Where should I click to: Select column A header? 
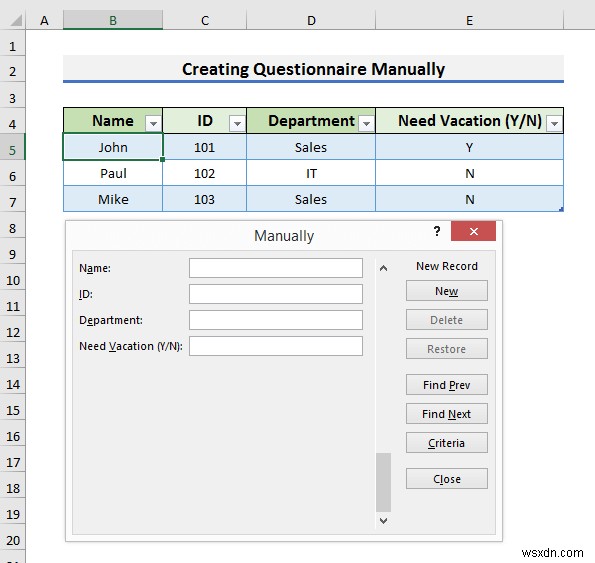click(x=44, y=20)
